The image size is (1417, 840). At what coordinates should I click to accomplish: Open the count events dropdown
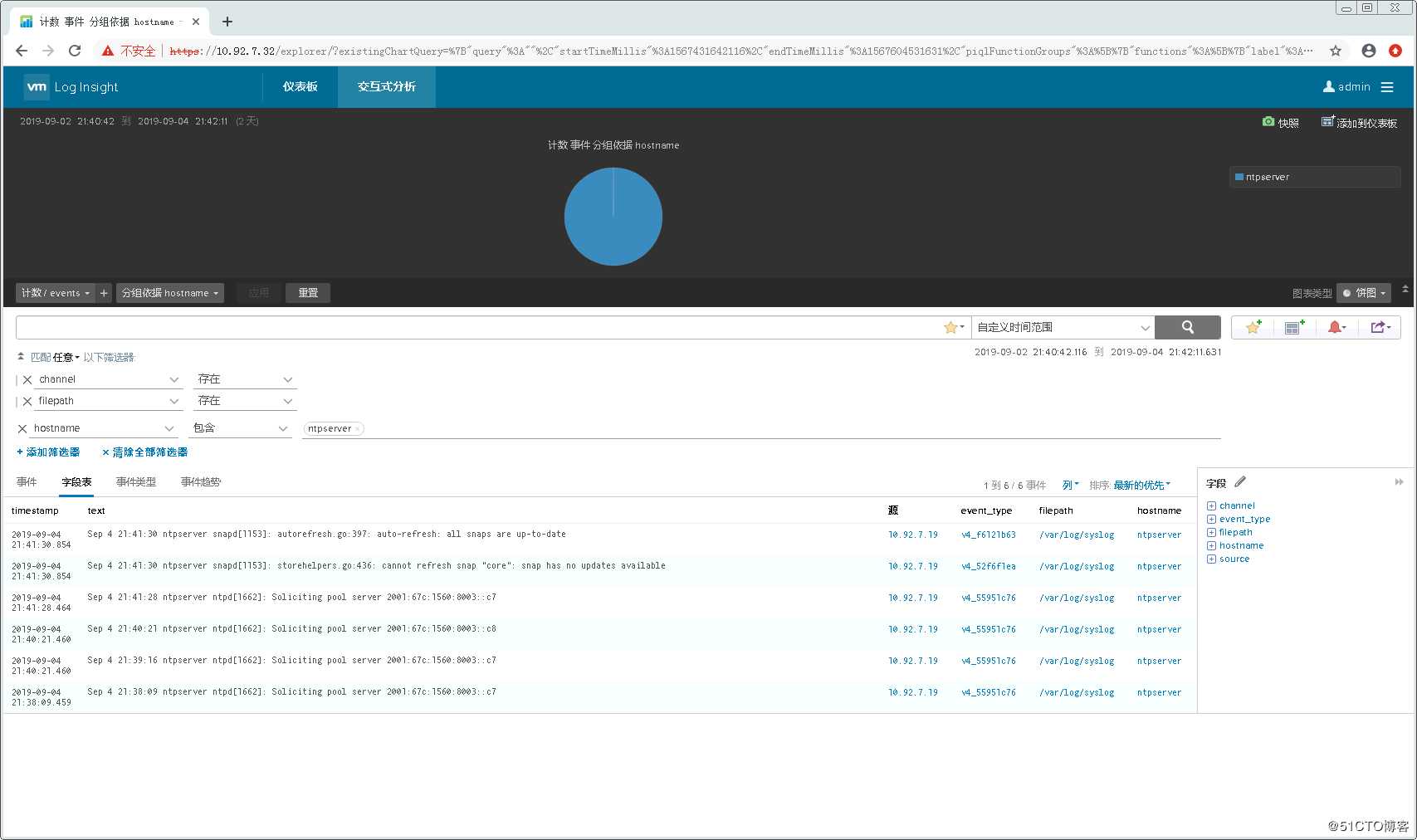(x=55, y=293)
